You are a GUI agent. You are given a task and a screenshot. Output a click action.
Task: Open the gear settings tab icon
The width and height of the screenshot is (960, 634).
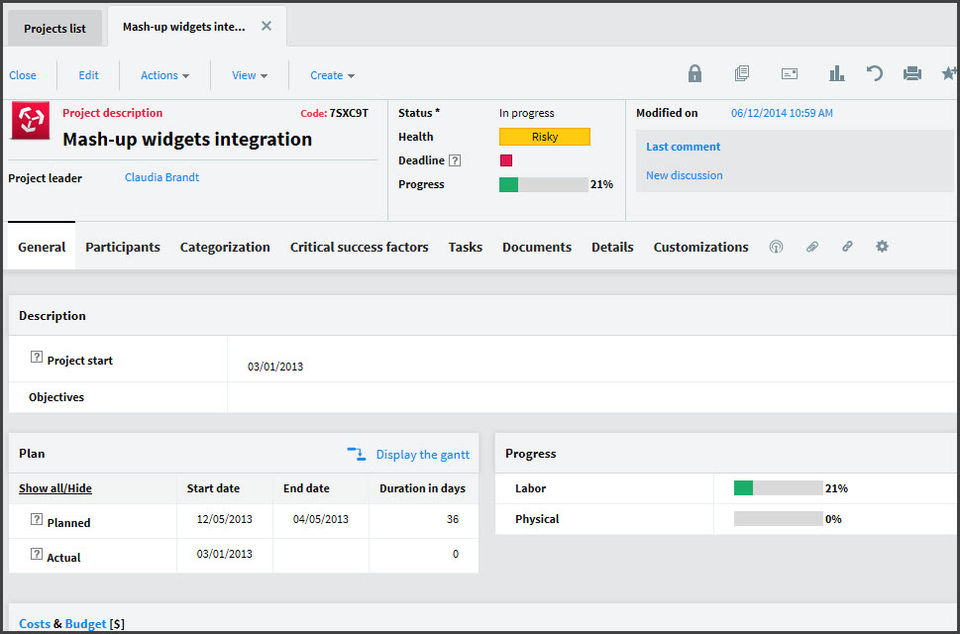pos(882,247)
